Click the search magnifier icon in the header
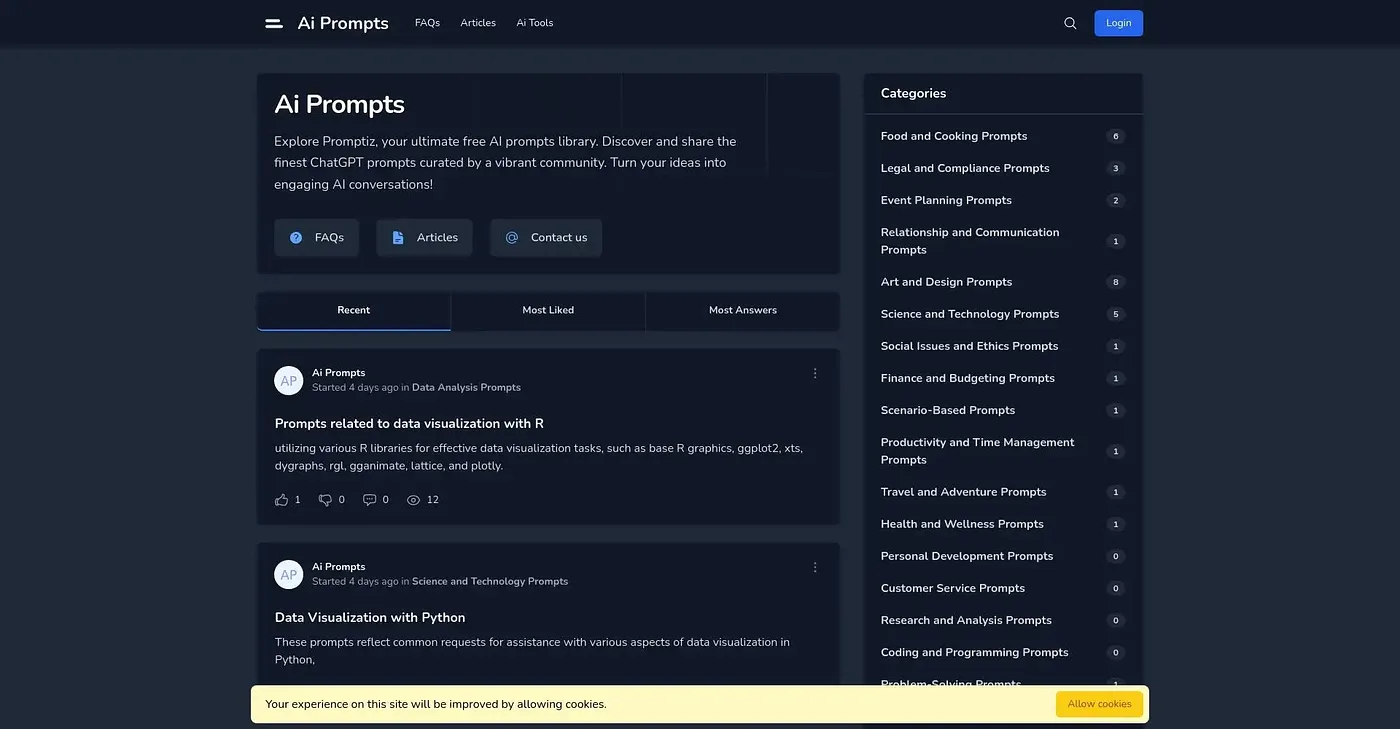This screenshot has width=1400, height=729. (1070, 23)
